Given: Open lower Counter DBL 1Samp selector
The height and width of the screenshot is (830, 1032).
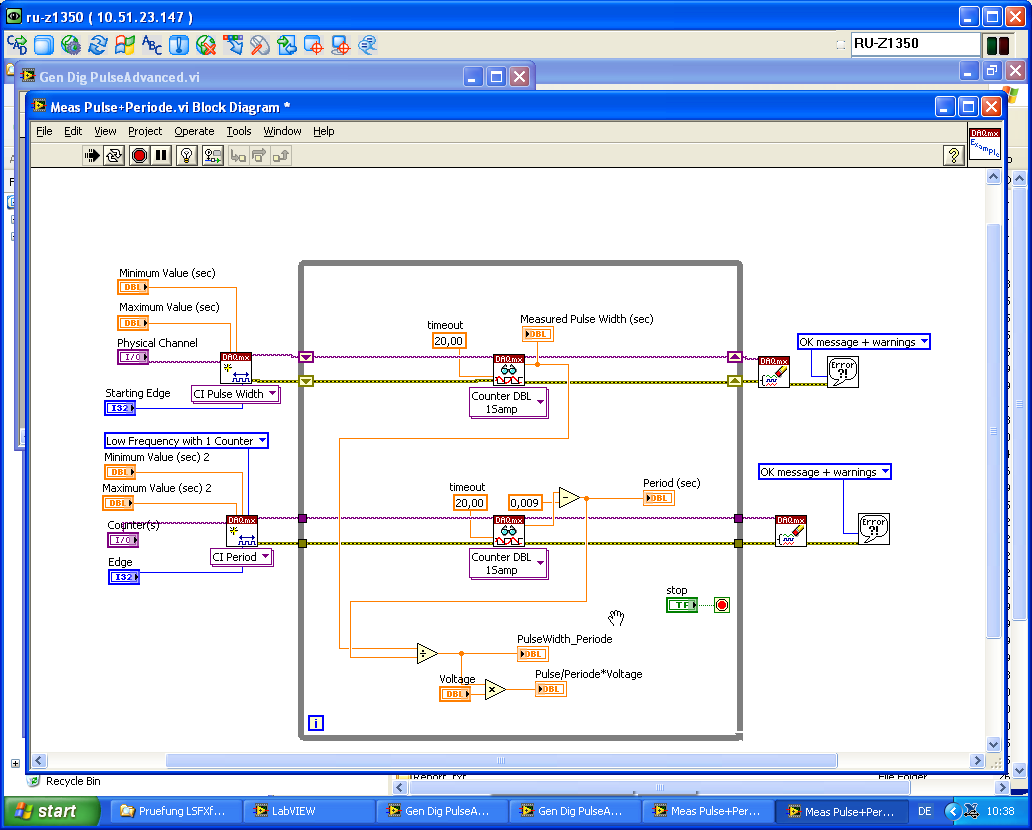Looking at the screenshot, I should (508, 563).
